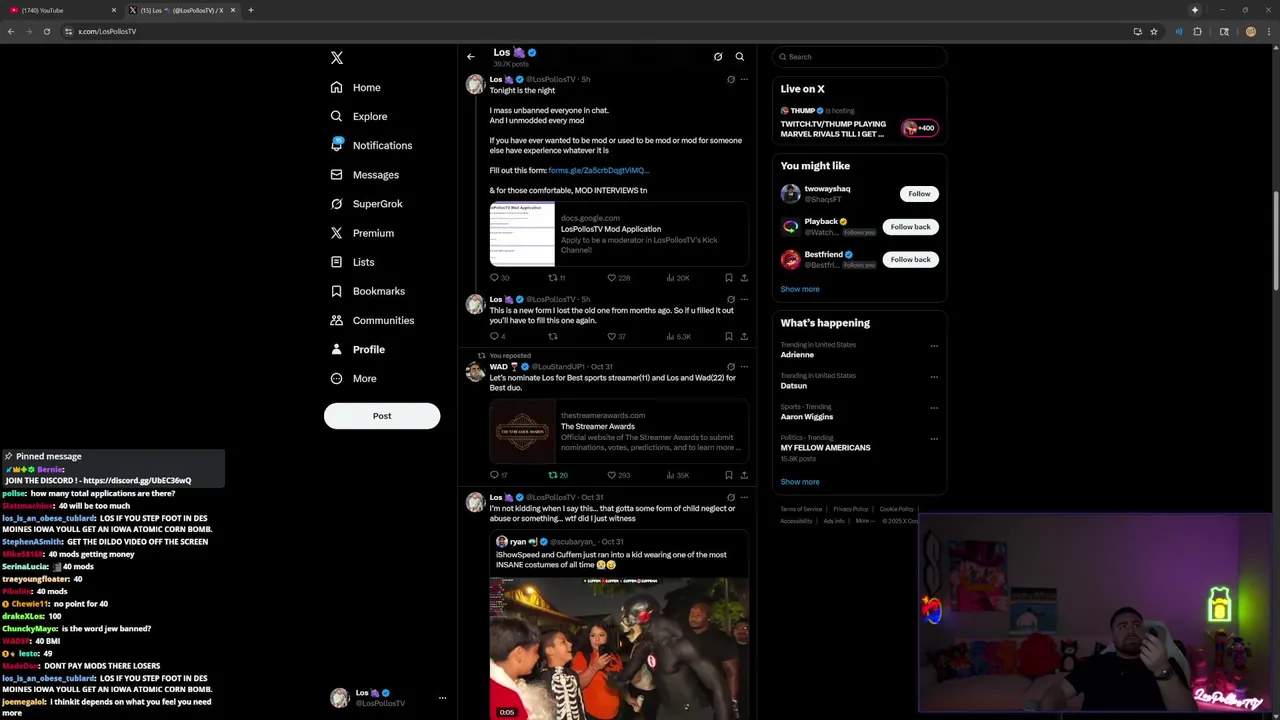Screen dimensions: 1280x720
Task: Open more options on the WAD post
Action: [x=744, y=367]
